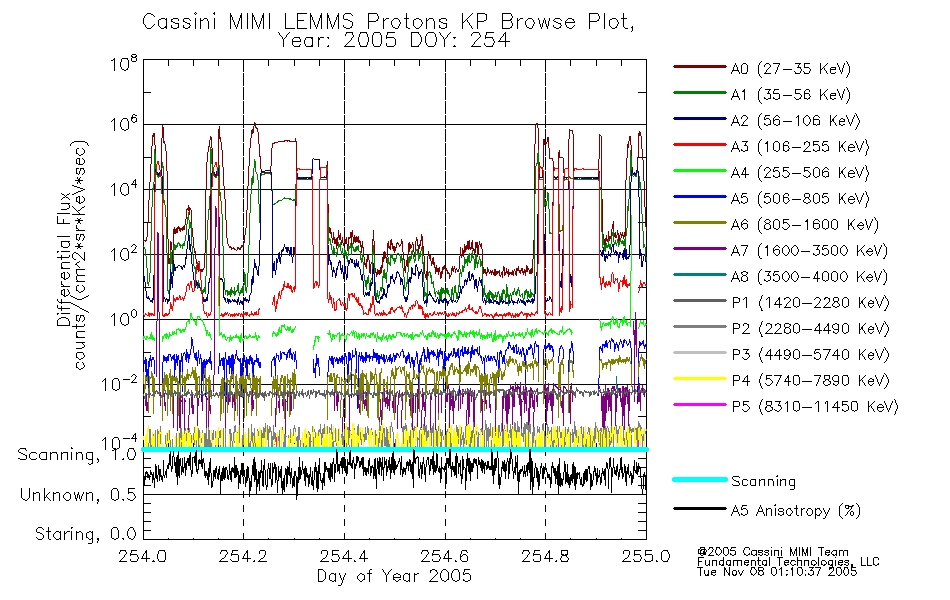Click the A1 (35-56 KeV) green legend swatch
This screenshot has width=950, height=600.
tap(700, 93)
